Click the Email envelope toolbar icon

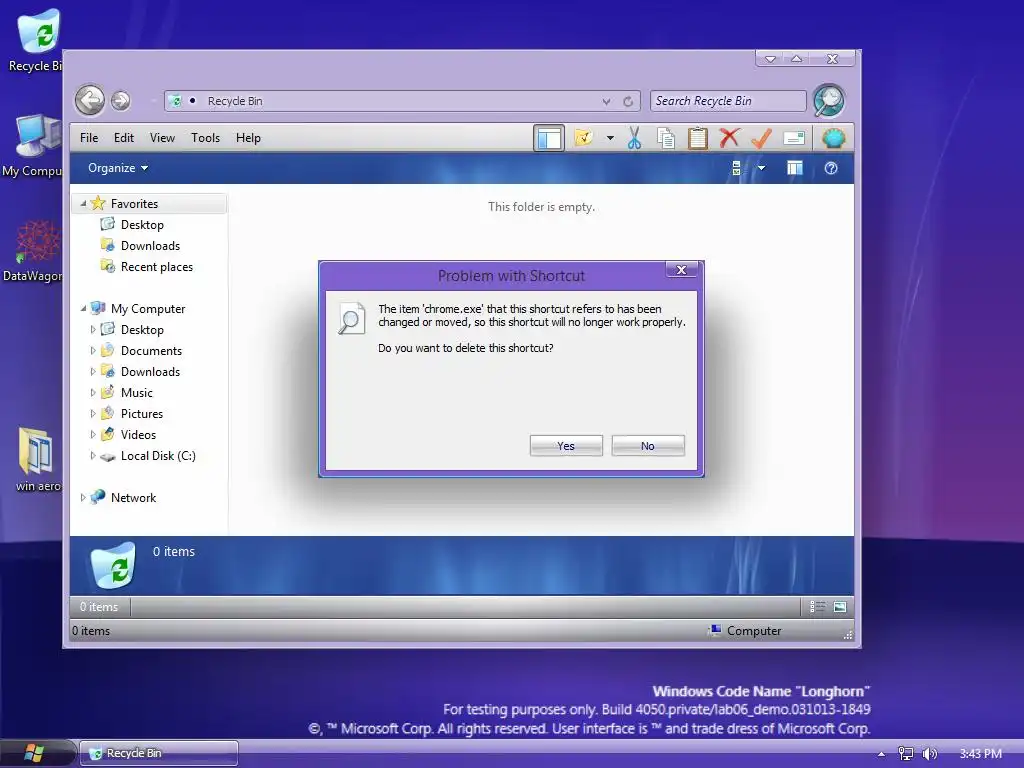click(x=793, y=138)
